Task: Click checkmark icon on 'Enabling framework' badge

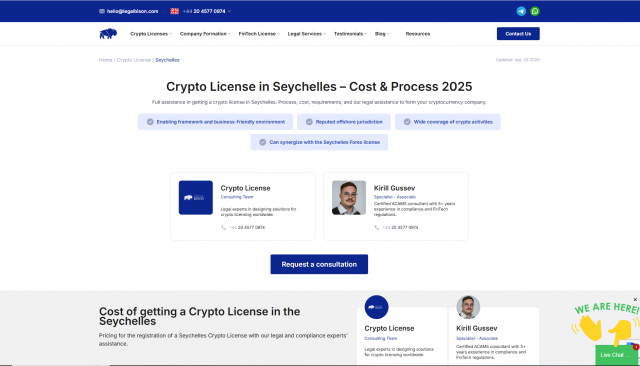Action: (150, 122)
